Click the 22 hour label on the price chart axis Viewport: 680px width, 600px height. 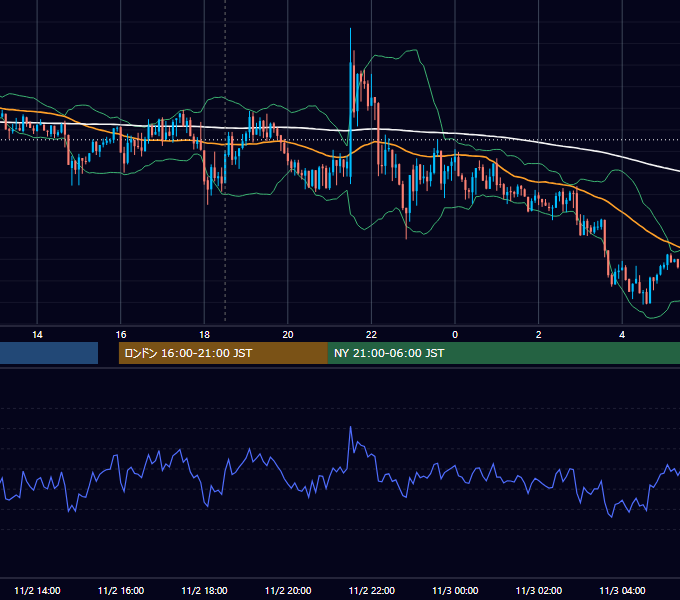pyautogui.click(x=371, y=334)
